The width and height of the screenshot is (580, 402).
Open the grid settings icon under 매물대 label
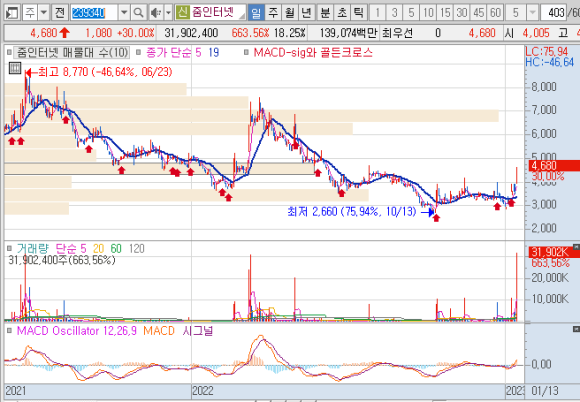point(15,68)
